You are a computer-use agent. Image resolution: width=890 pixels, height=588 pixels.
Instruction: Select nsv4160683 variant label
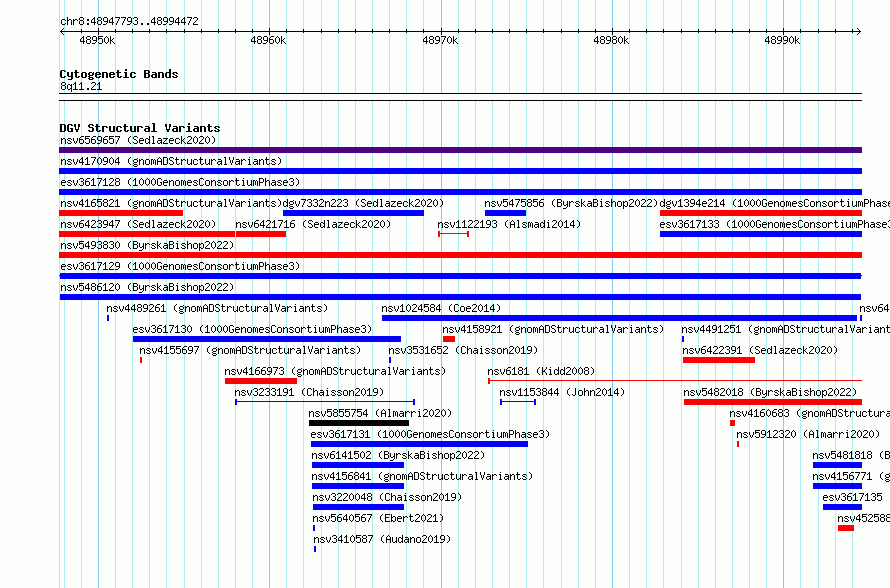pyautogui.click(x=809, y=413)
